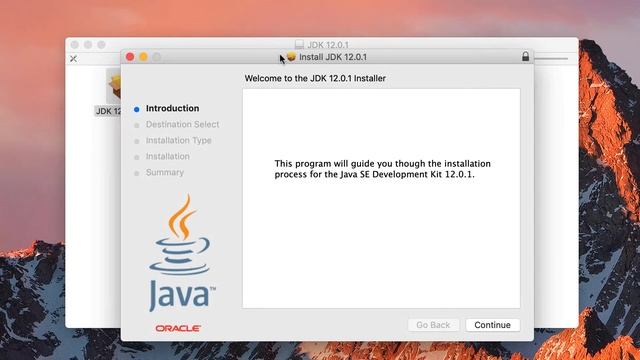
Task: Click the lock icon in installer title bar
Action: tap(525, 56)
